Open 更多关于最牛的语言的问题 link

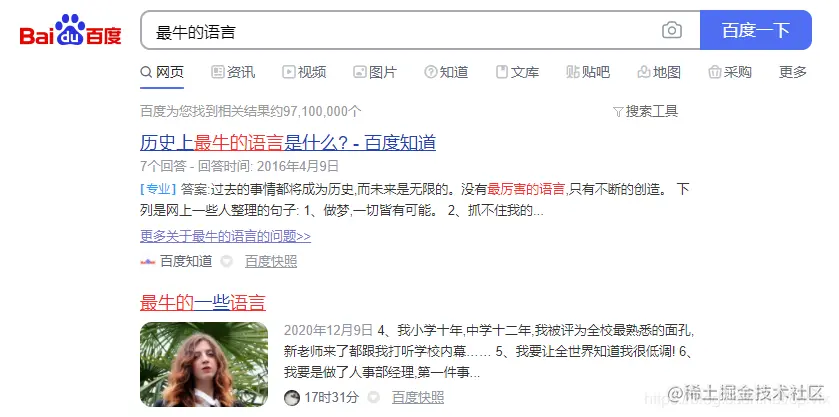[x=225, y=236]
